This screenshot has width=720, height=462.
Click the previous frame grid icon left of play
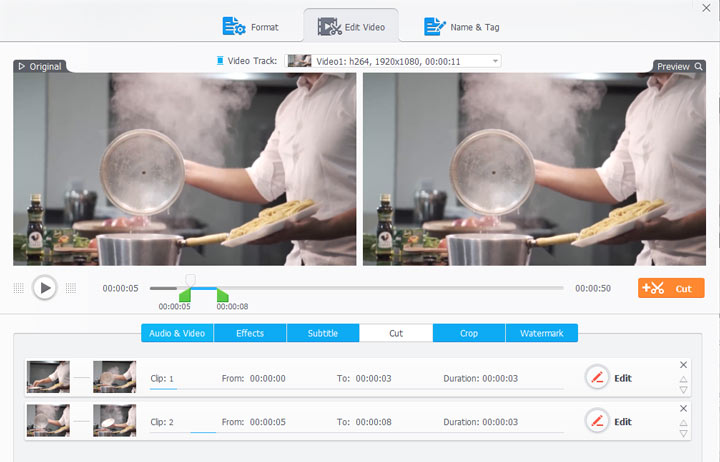[18, 288]
